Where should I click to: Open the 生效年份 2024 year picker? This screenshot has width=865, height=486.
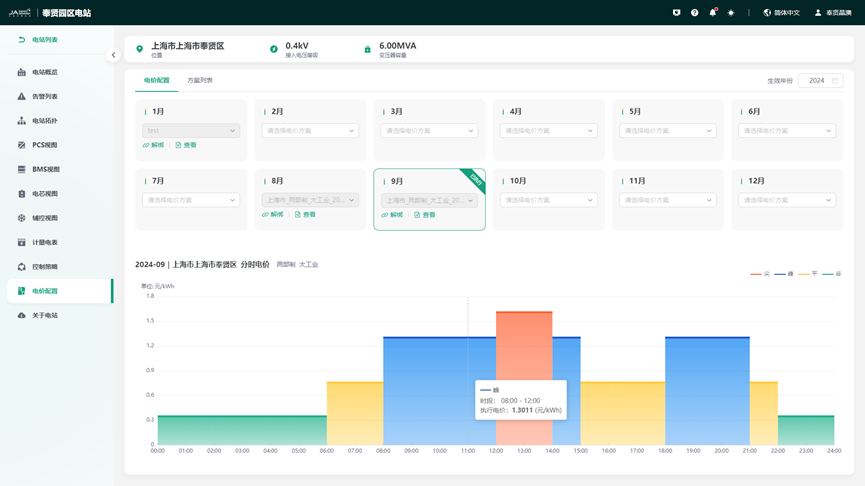(820, 81)
